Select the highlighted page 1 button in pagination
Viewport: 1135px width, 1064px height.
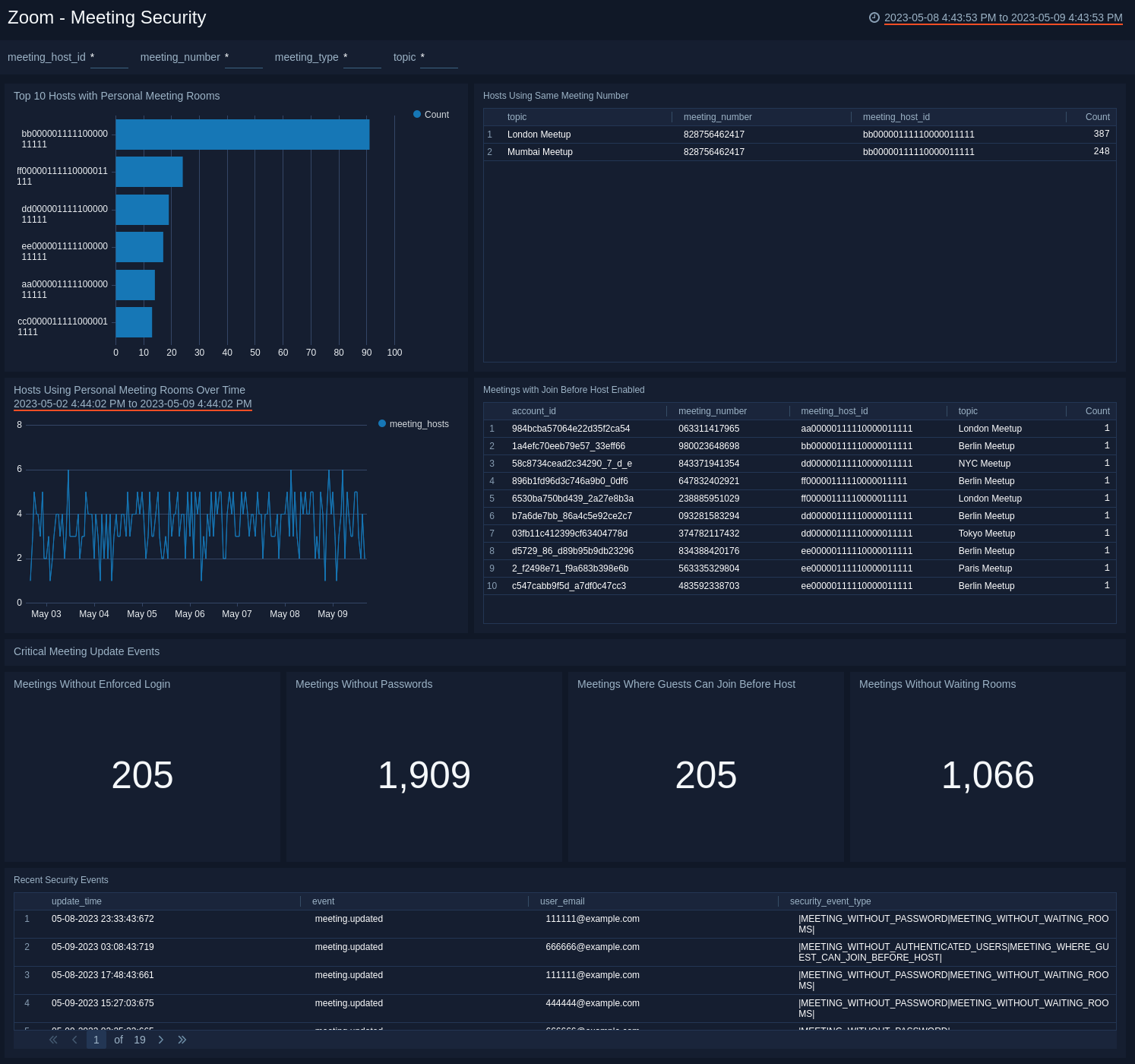[x=96, y=1040]
